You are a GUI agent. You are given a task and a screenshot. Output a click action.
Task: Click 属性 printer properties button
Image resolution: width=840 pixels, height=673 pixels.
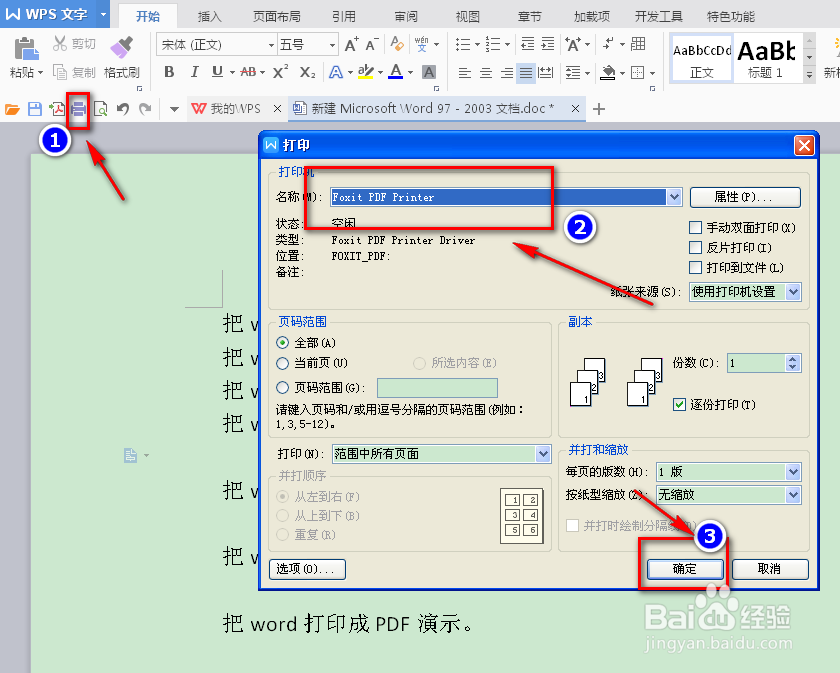pos(745,197)
